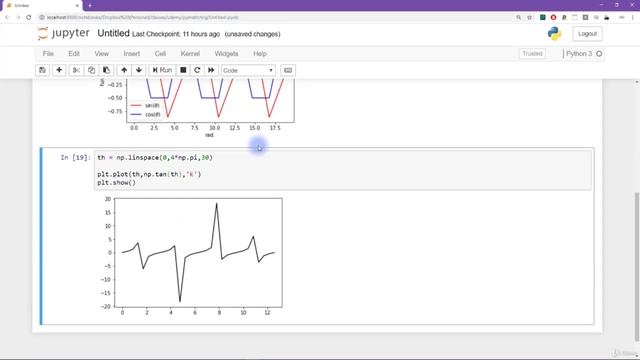Click the In [19] cell prompt
The height and width of the screenshot is (360, 640).
pyautogui.click(x=76, y=158)
